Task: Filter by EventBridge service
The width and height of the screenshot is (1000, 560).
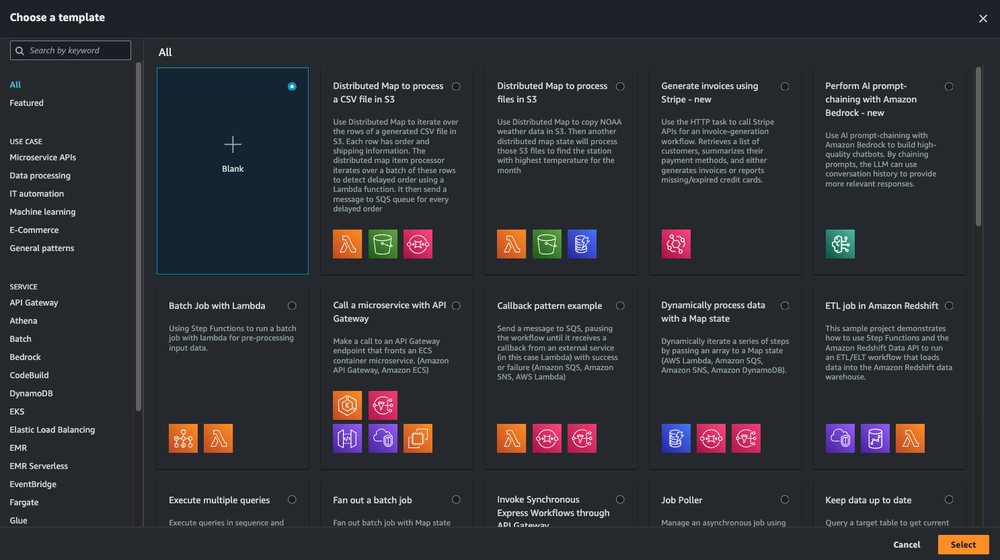Action: pos(33,484)
